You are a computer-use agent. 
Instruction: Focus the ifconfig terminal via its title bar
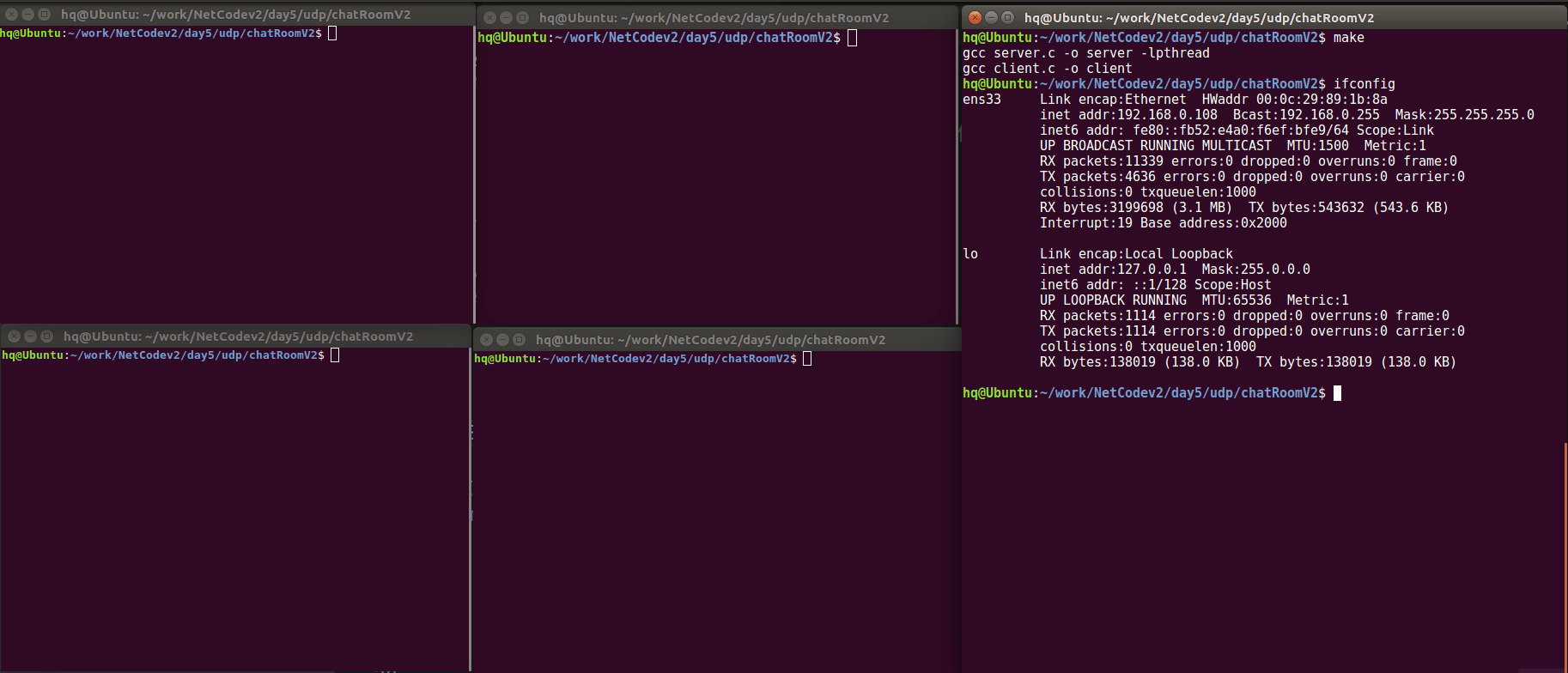click(x=1264, y=17)
